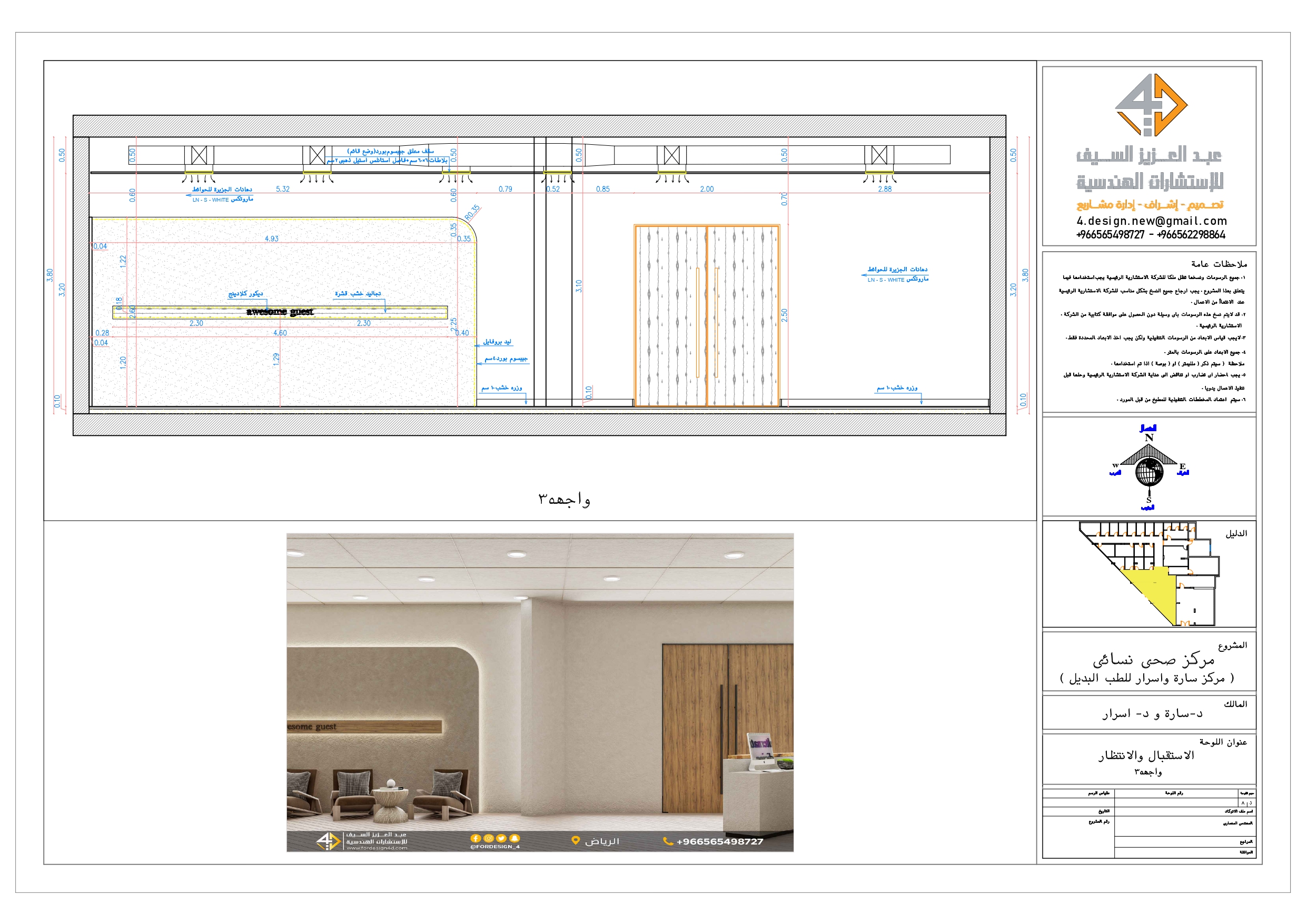Image resolution: width=1307 pixels, height=924 pixels.
Task: Click the small 4D logo in render footer
Action: (x=328, y=841)
